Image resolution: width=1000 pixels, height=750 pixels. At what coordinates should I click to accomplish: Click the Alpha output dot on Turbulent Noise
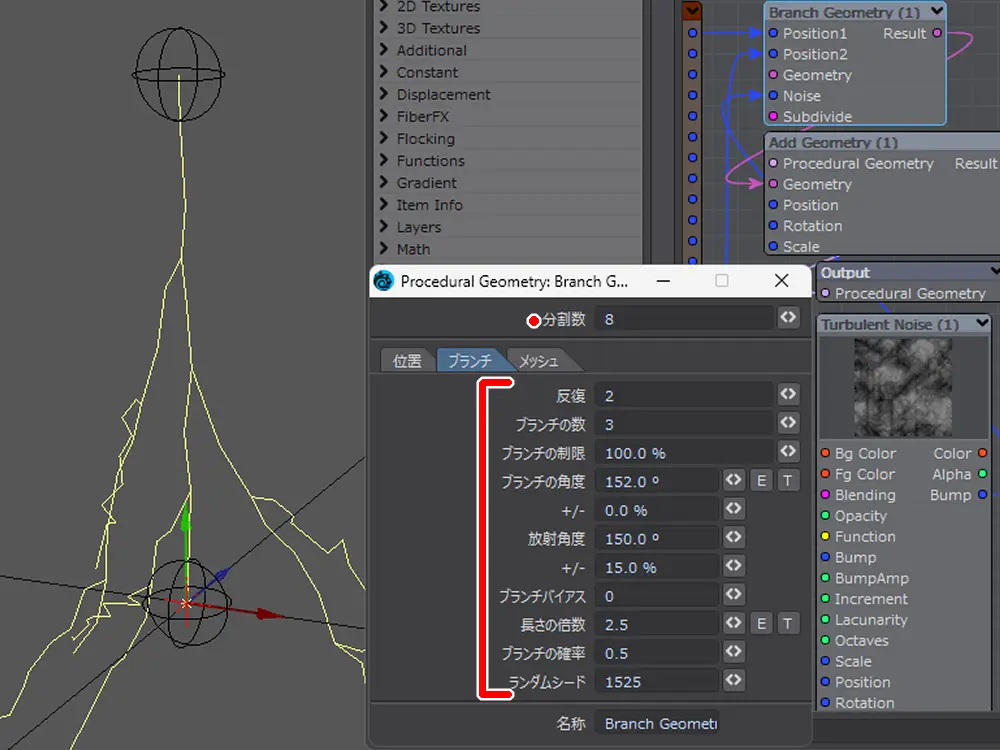(x=982, y=474)
